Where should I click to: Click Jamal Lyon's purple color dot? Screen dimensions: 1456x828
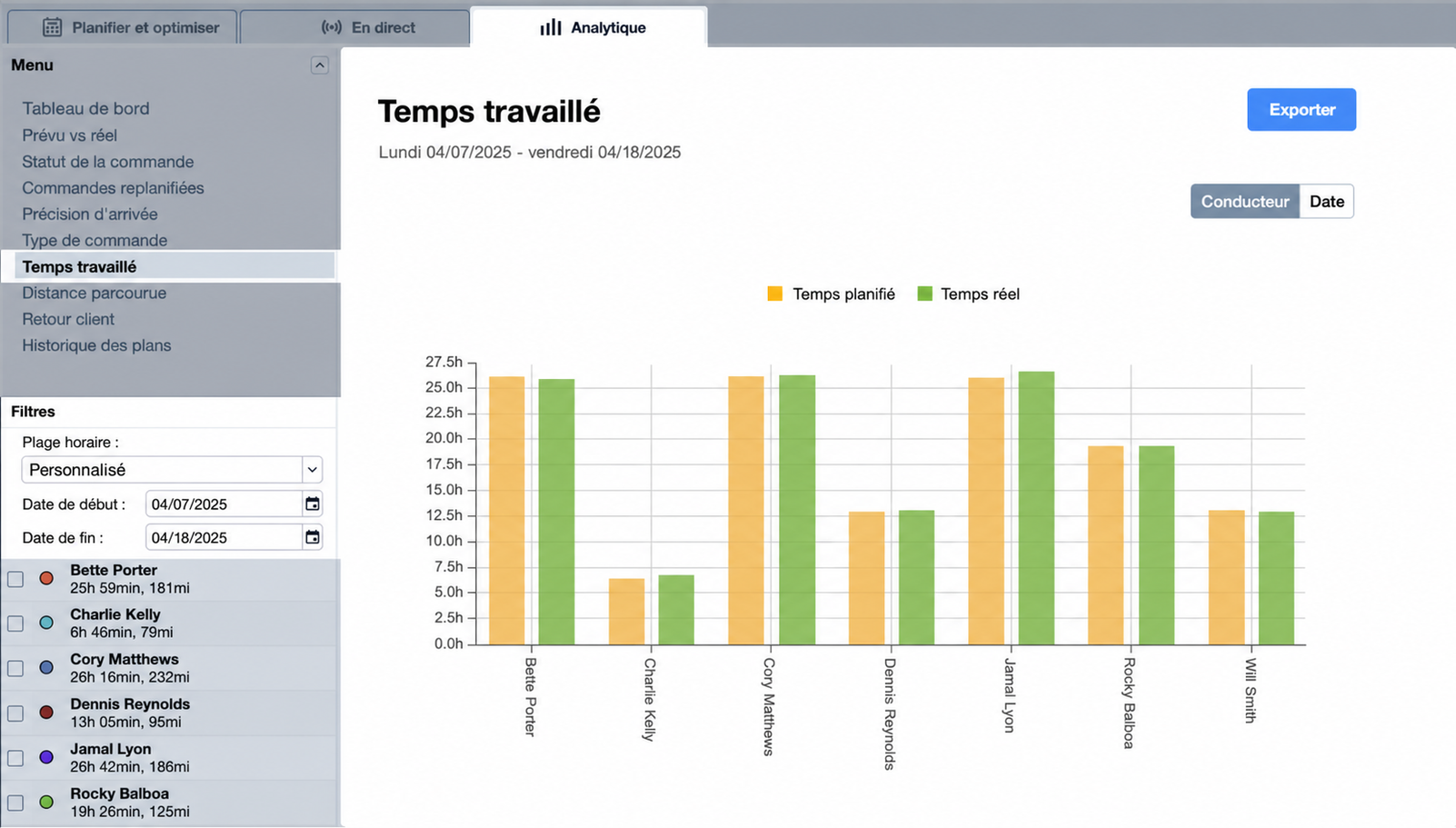click(46, 757)
